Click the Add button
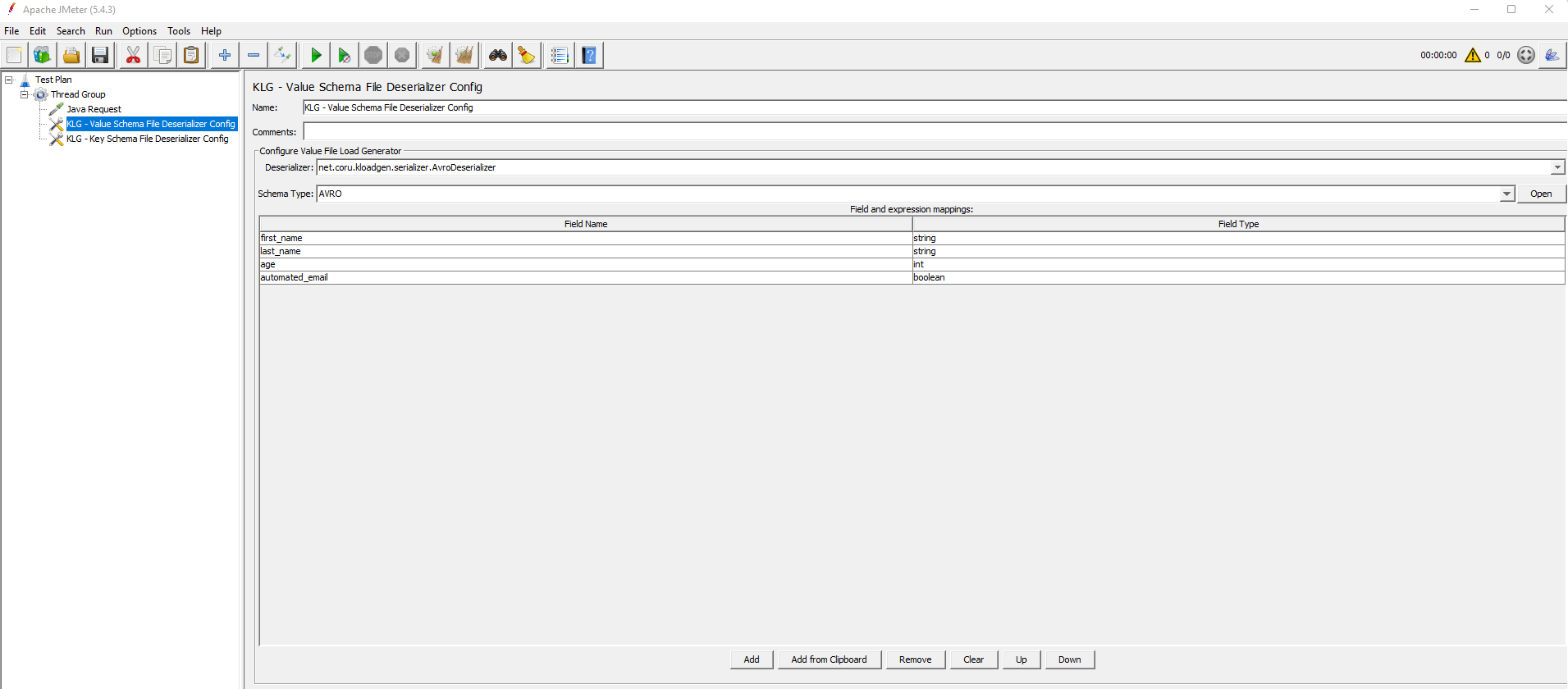The height and width of the screenshot is (689, 1568). click(752, 659)
